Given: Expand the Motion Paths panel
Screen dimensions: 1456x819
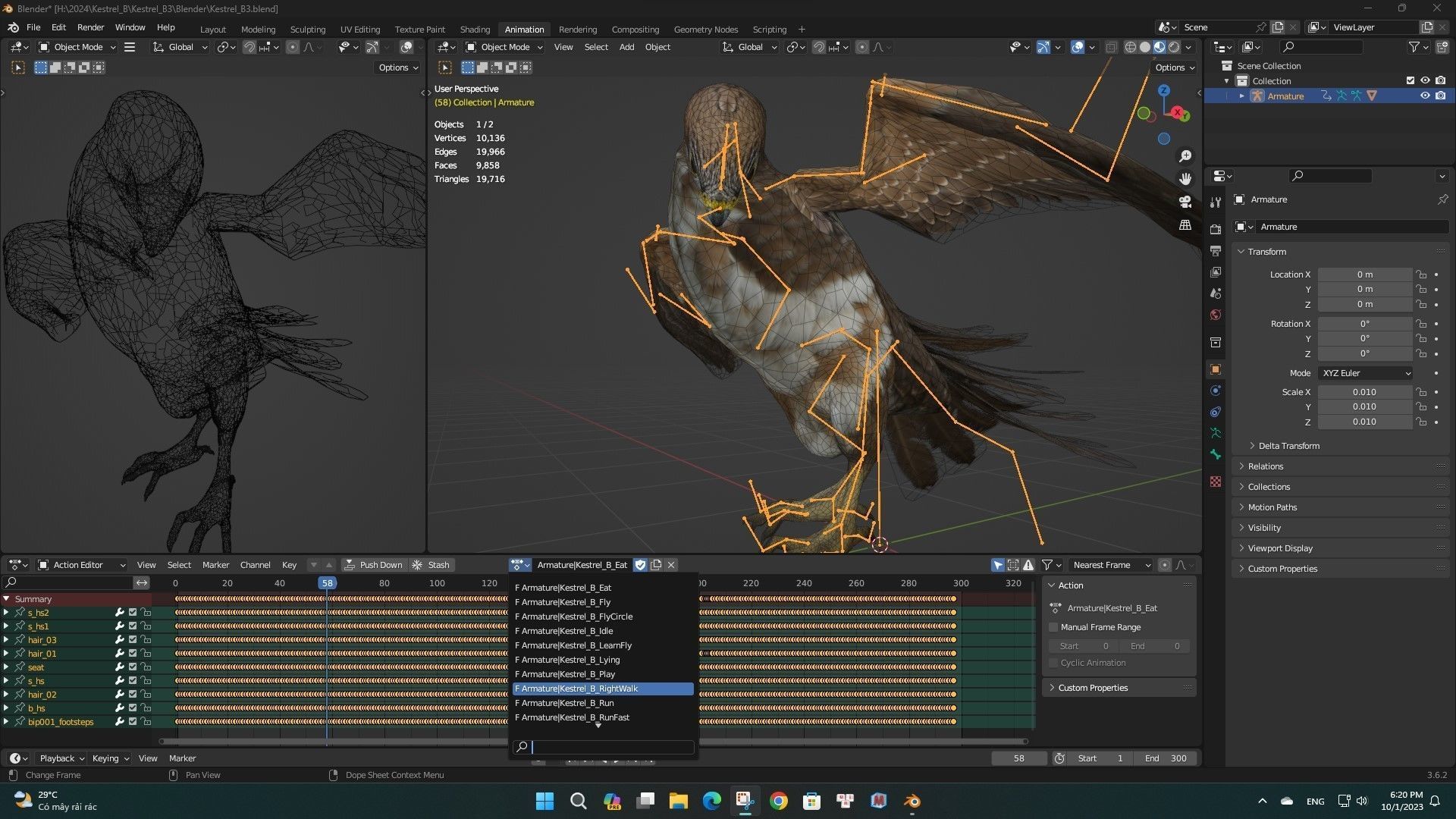Looking at the screenshot, I should 1272,507.
